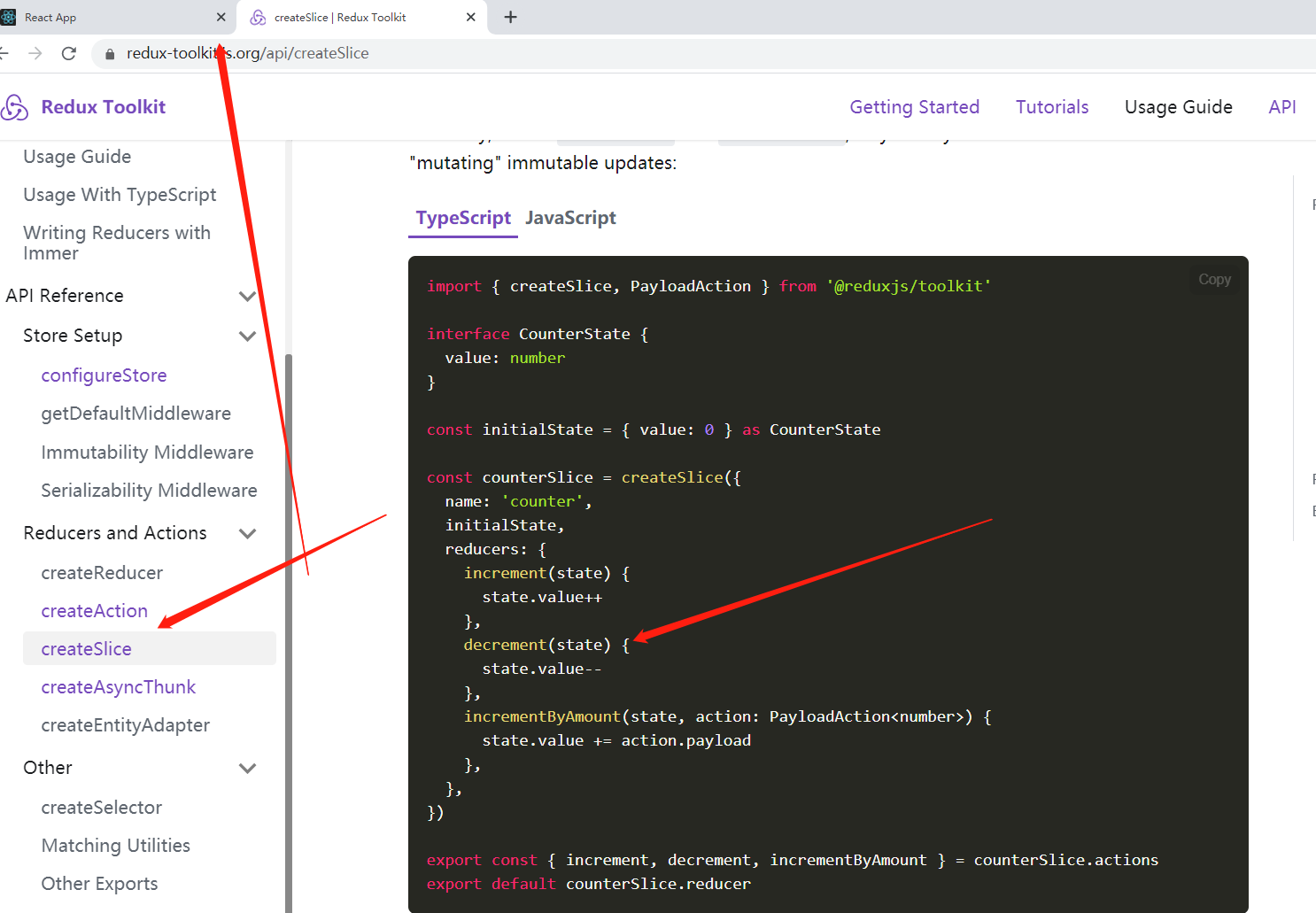
Task: Click 'state.value += action.payload' code line
Action: 616,740
